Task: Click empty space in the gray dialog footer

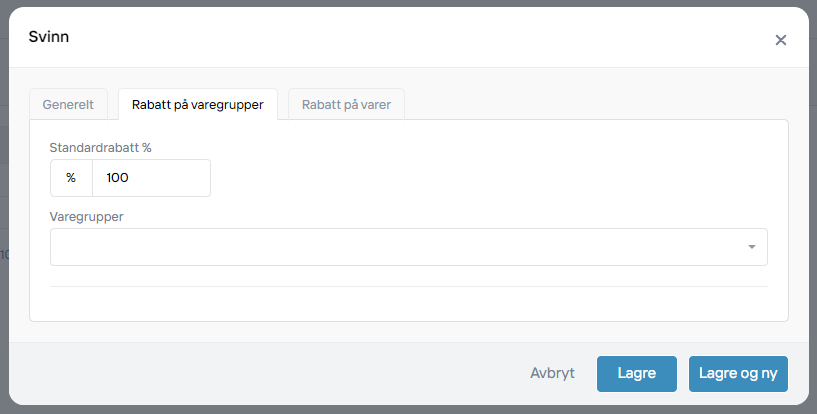Action: point(250,374)
